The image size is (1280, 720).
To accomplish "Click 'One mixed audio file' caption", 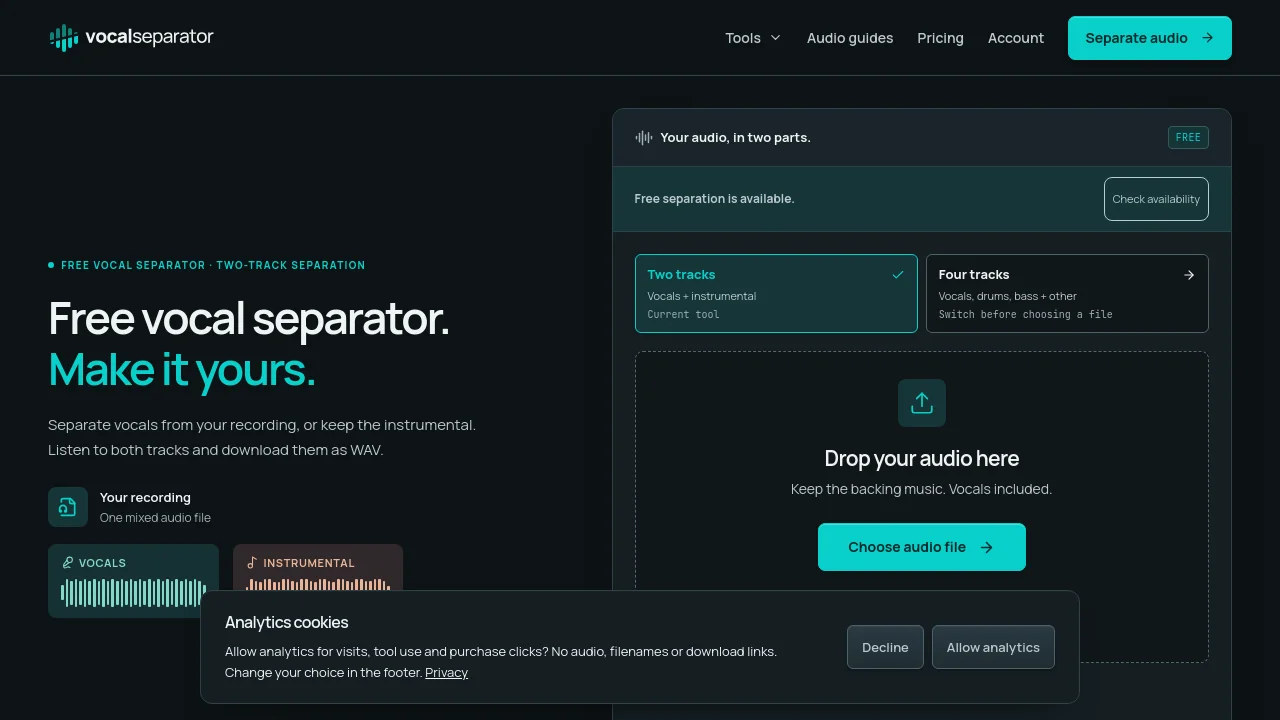I will [x=155, y=518].
